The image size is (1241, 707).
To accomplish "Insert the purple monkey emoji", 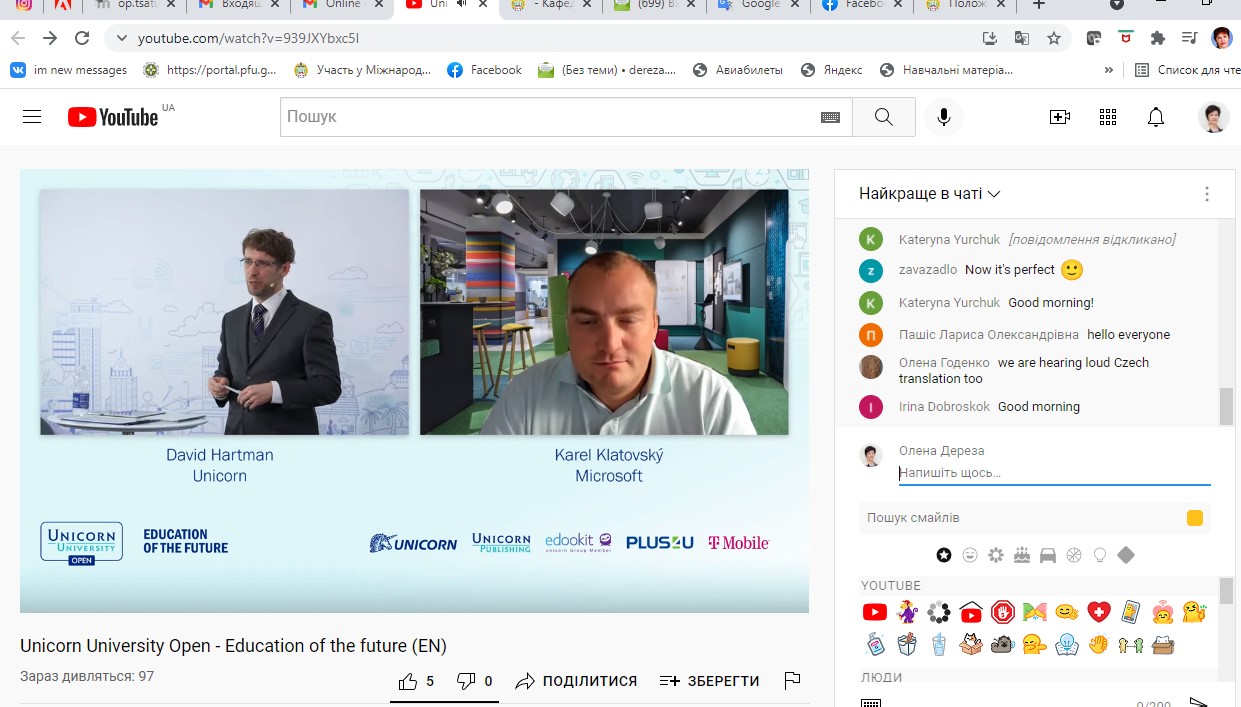I will click(x=907, y=612).
